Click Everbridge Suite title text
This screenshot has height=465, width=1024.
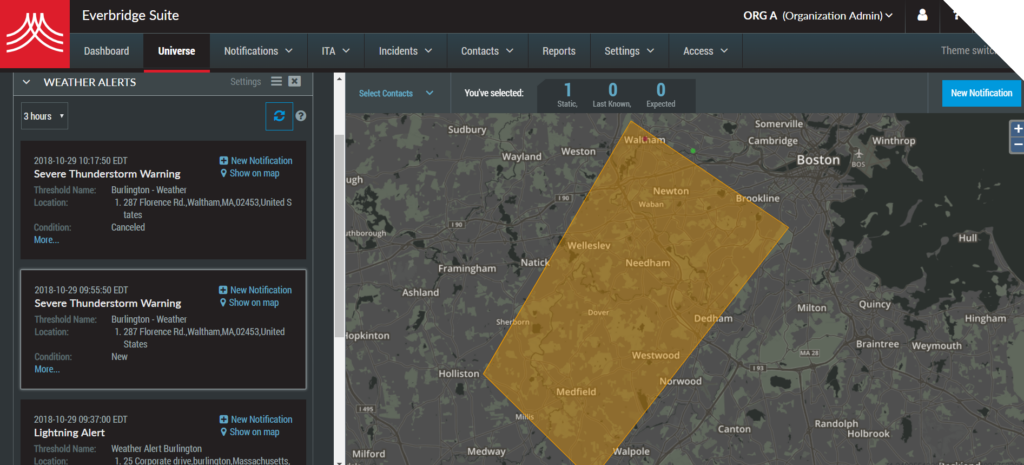click(x=131, y=16)
